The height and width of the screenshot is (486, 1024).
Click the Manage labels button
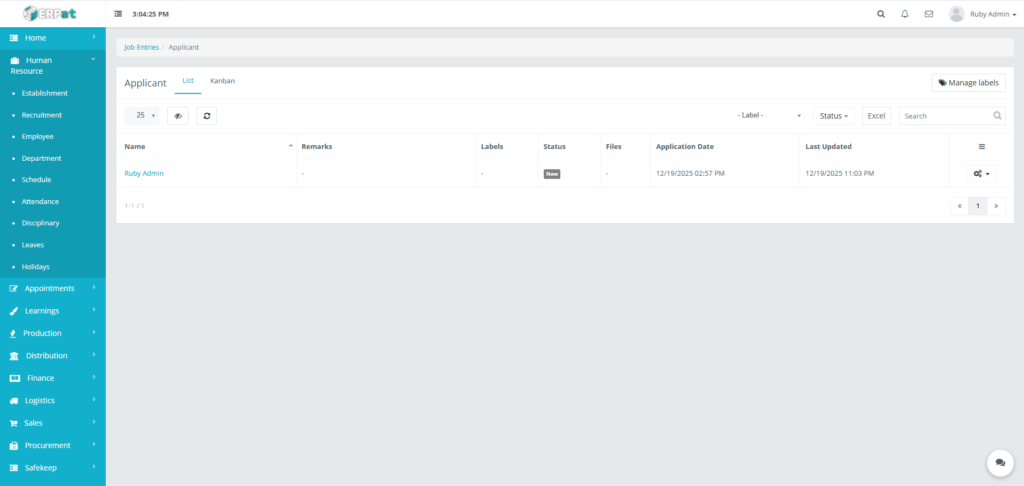(968, 83)
